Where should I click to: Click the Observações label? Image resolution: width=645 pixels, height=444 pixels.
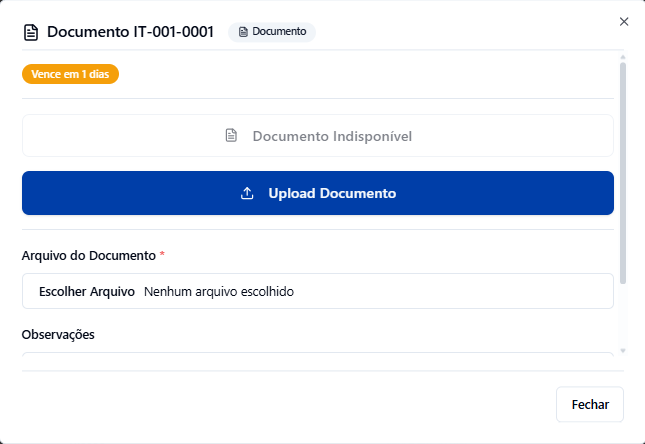point(58,335)
